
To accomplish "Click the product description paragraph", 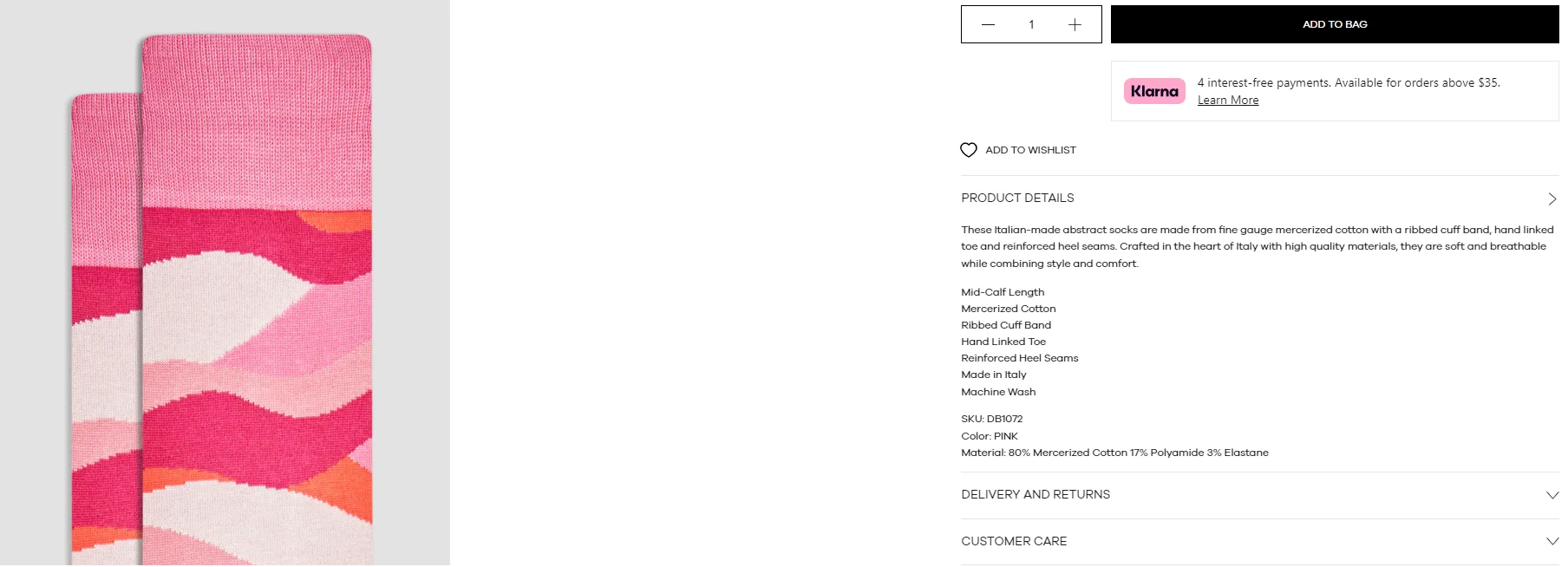I will pyautogui.click(x=1258, y=246).
